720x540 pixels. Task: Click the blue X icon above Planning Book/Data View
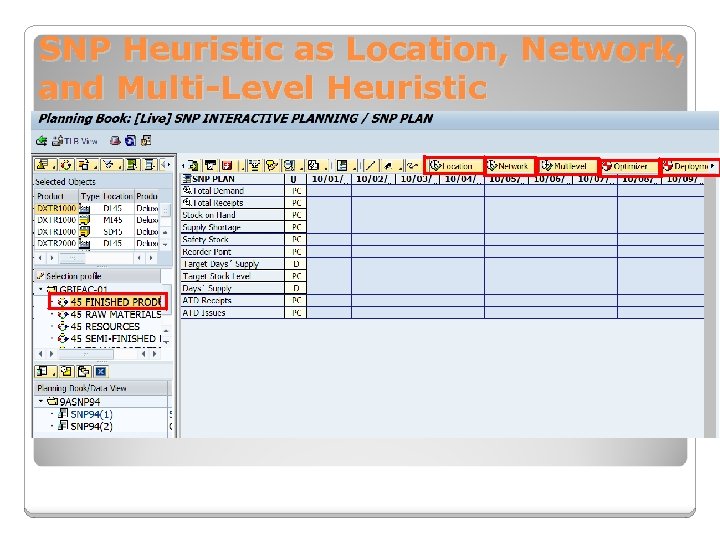coord(101,371)
